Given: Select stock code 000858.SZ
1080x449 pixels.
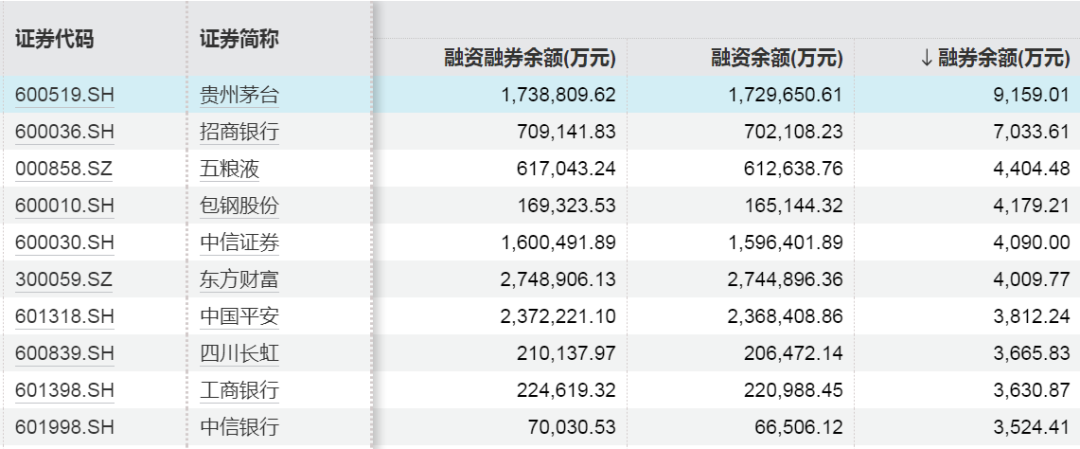Looking at the screenshot, I should pos(64,169).
